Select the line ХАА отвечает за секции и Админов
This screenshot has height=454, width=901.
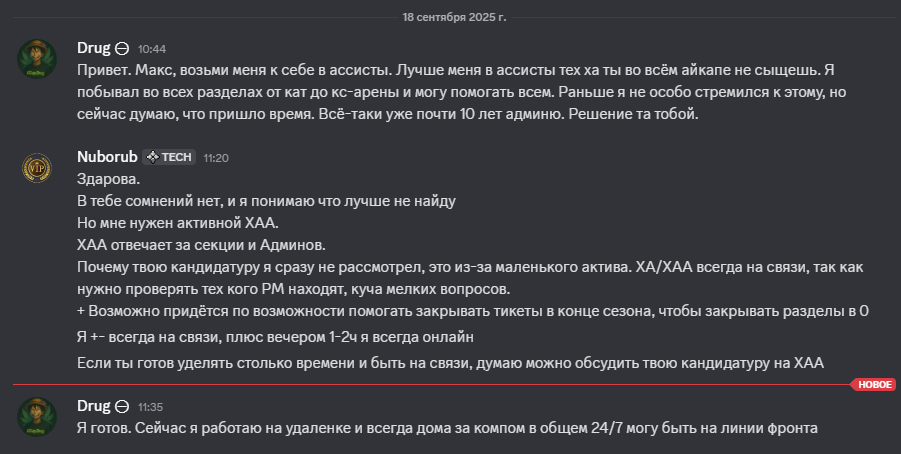pyautogui.click(x=201, y=245)
